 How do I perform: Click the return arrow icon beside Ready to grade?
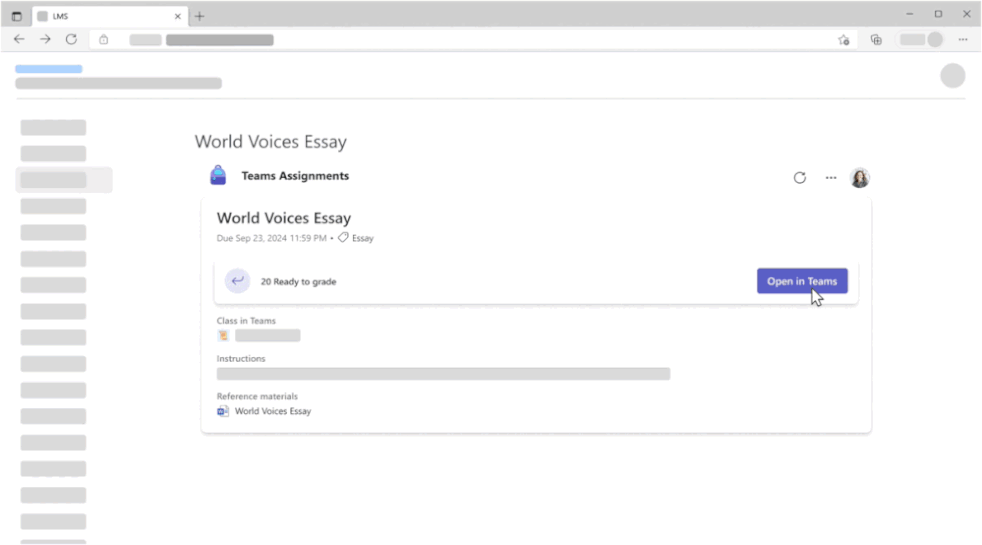237,281
